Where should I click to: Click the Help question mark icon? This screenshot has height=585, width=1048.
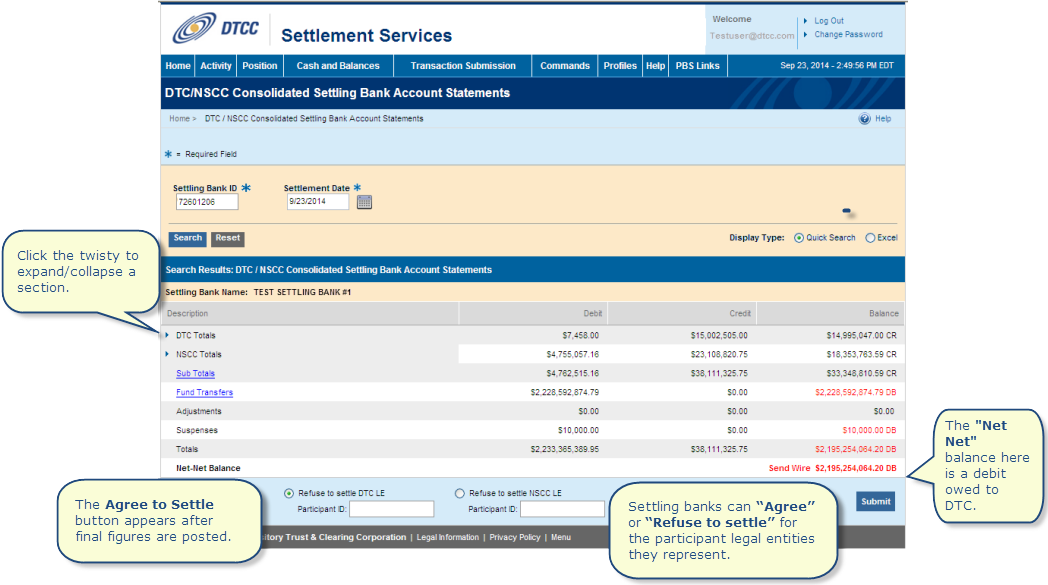(864, 119)
